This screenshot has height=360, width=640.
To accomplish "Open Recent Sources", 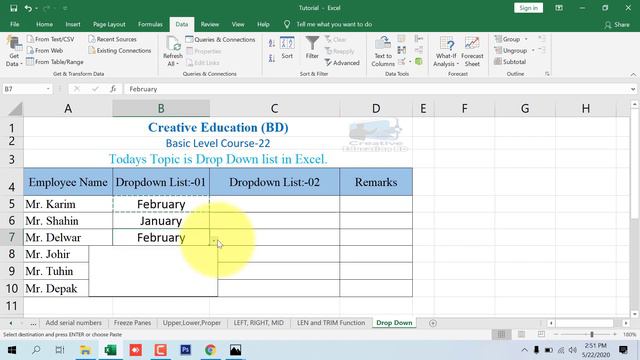I will click(112, 39).
